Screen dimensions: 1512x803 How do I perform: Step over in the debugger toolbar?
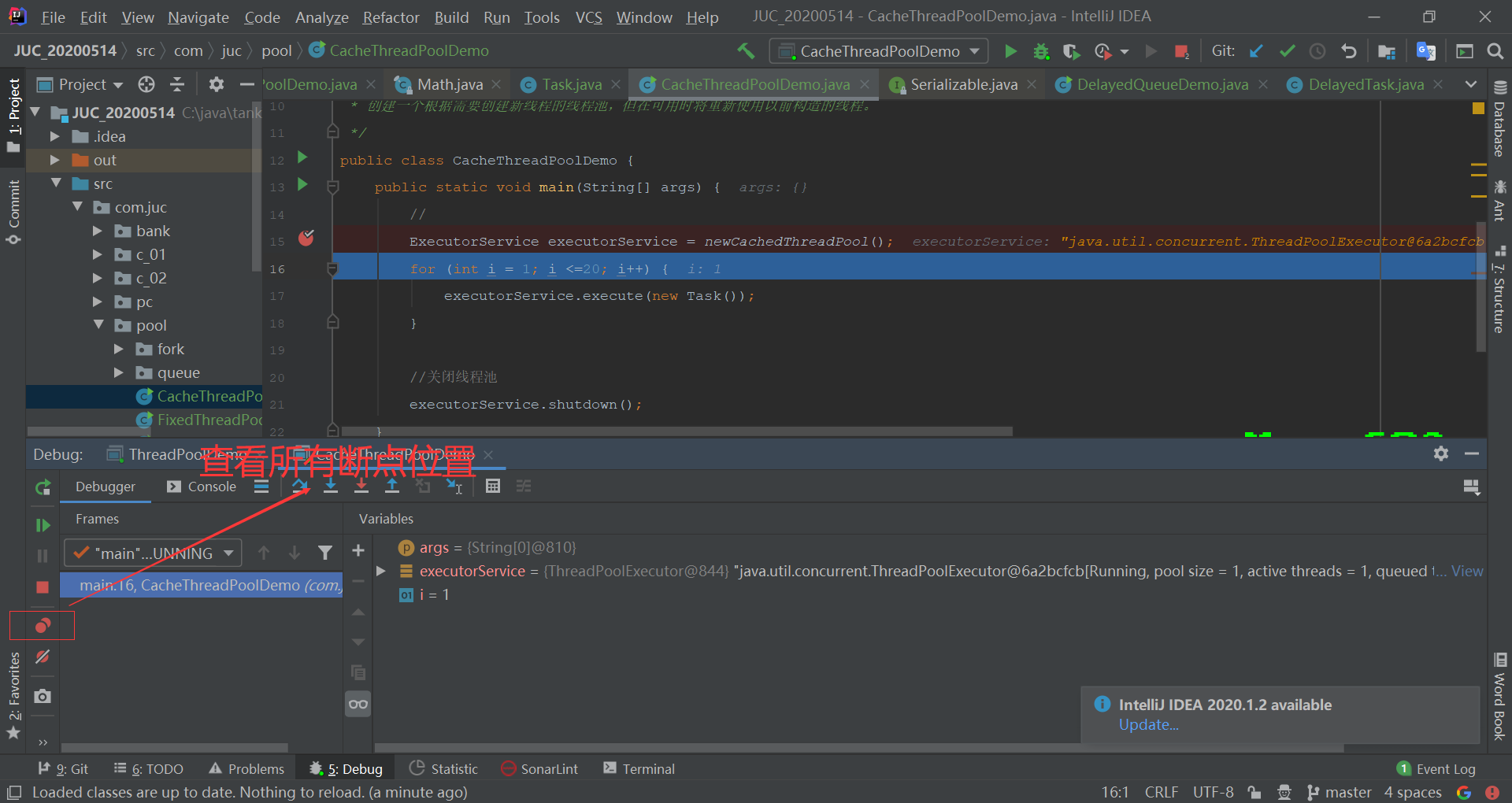pos(300,487)
